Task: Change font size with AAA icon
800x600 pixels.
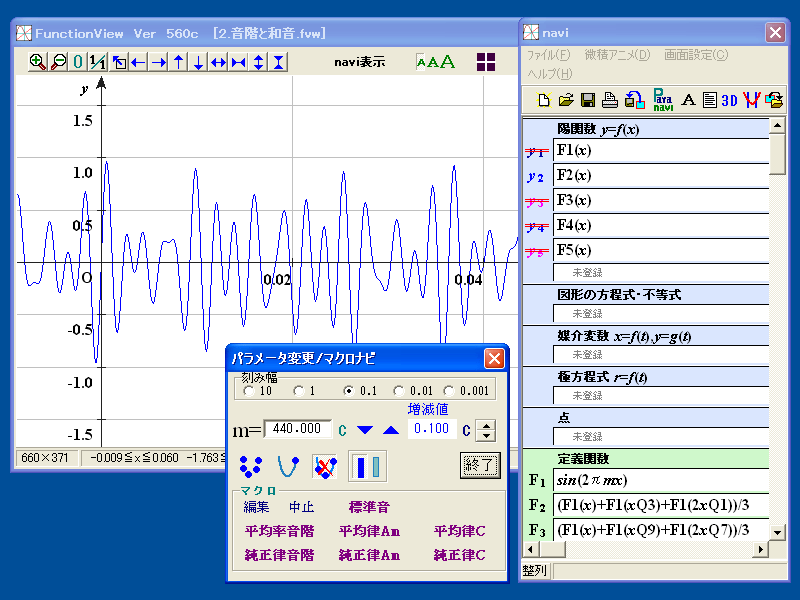Action: 435,62
